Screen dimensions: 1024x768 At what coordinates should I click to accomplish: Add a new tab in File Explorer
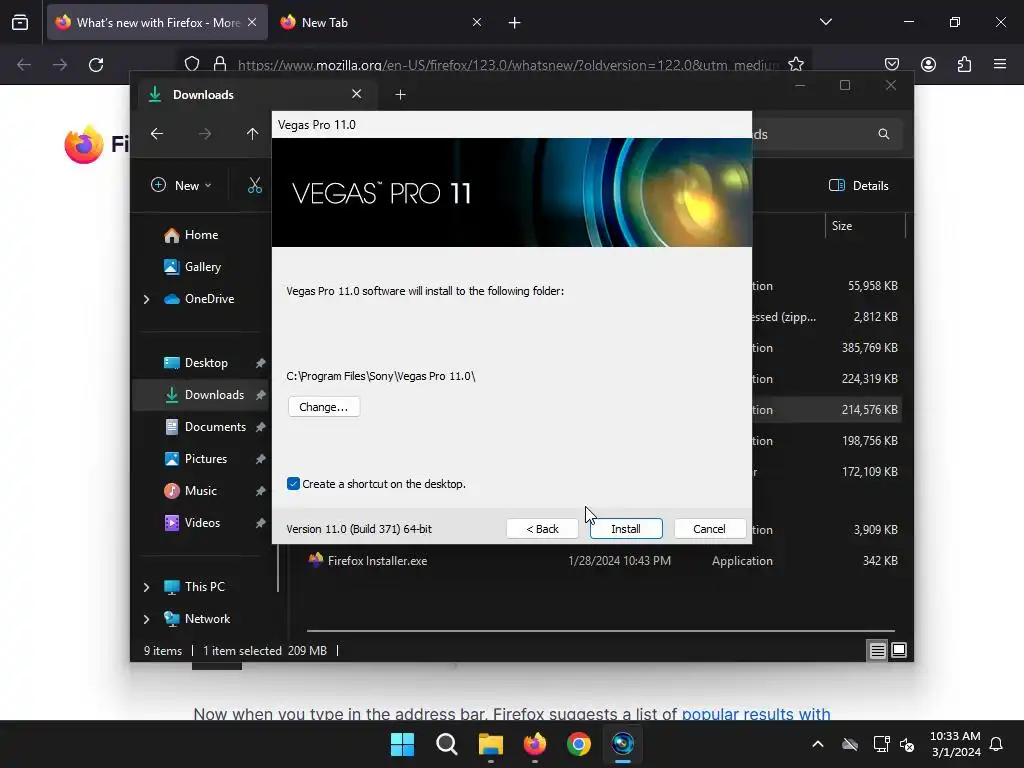[x=400, y=95]
